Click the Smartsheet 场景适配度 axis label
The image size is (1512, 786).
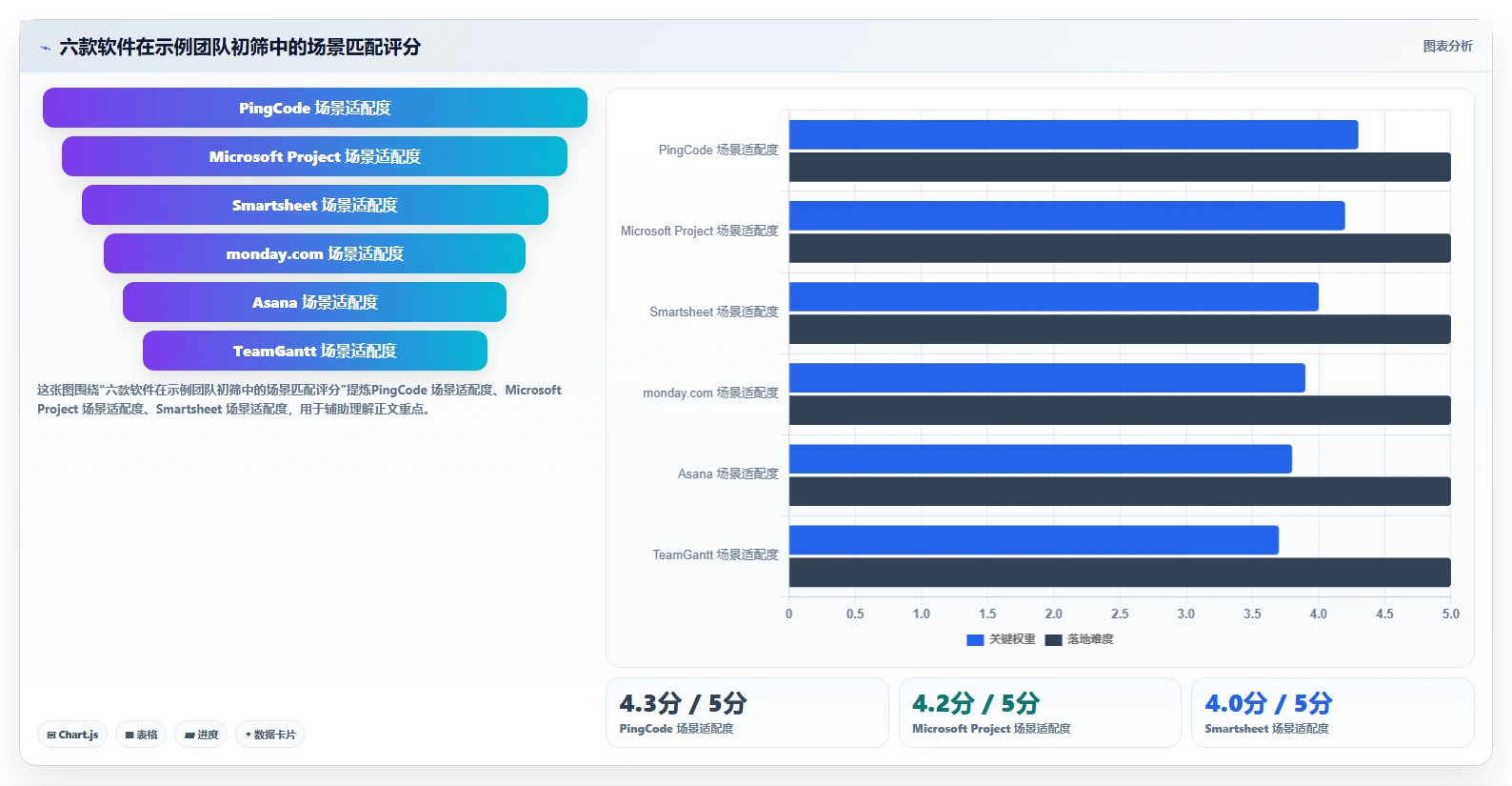click(714, 312)
